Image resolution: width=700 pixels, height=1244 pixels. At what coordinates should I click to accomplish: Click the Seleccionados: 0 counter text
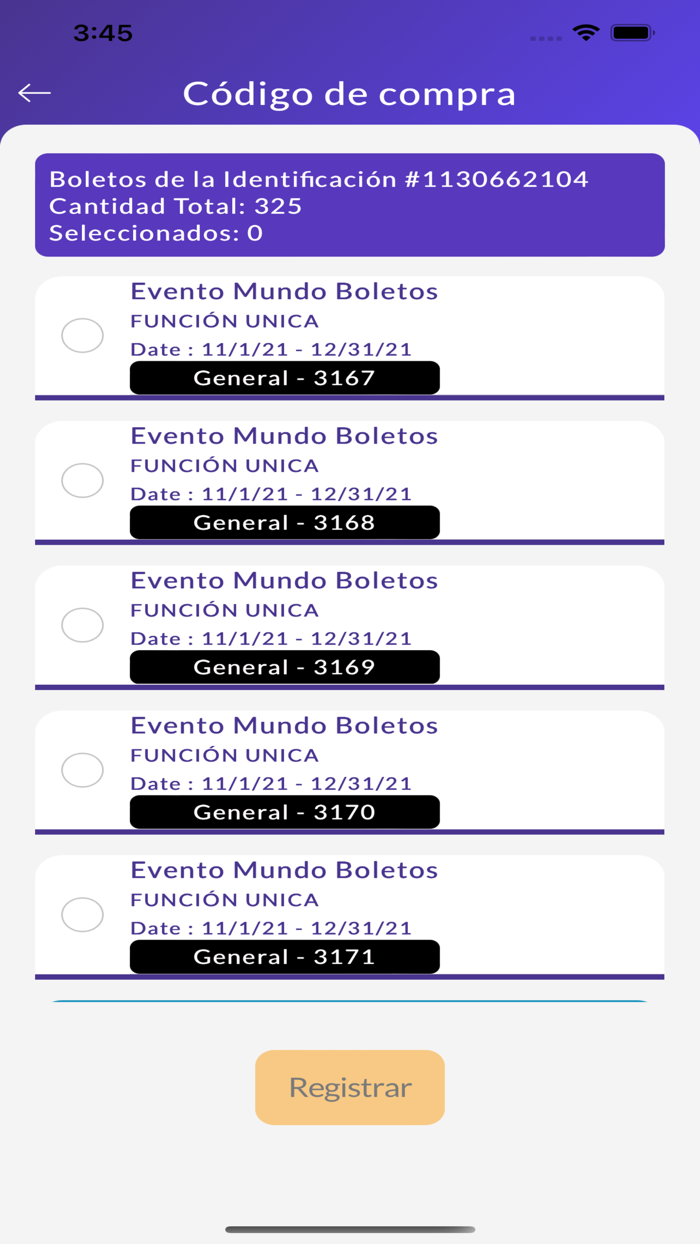pyautogui.click(x=156, y=233)
